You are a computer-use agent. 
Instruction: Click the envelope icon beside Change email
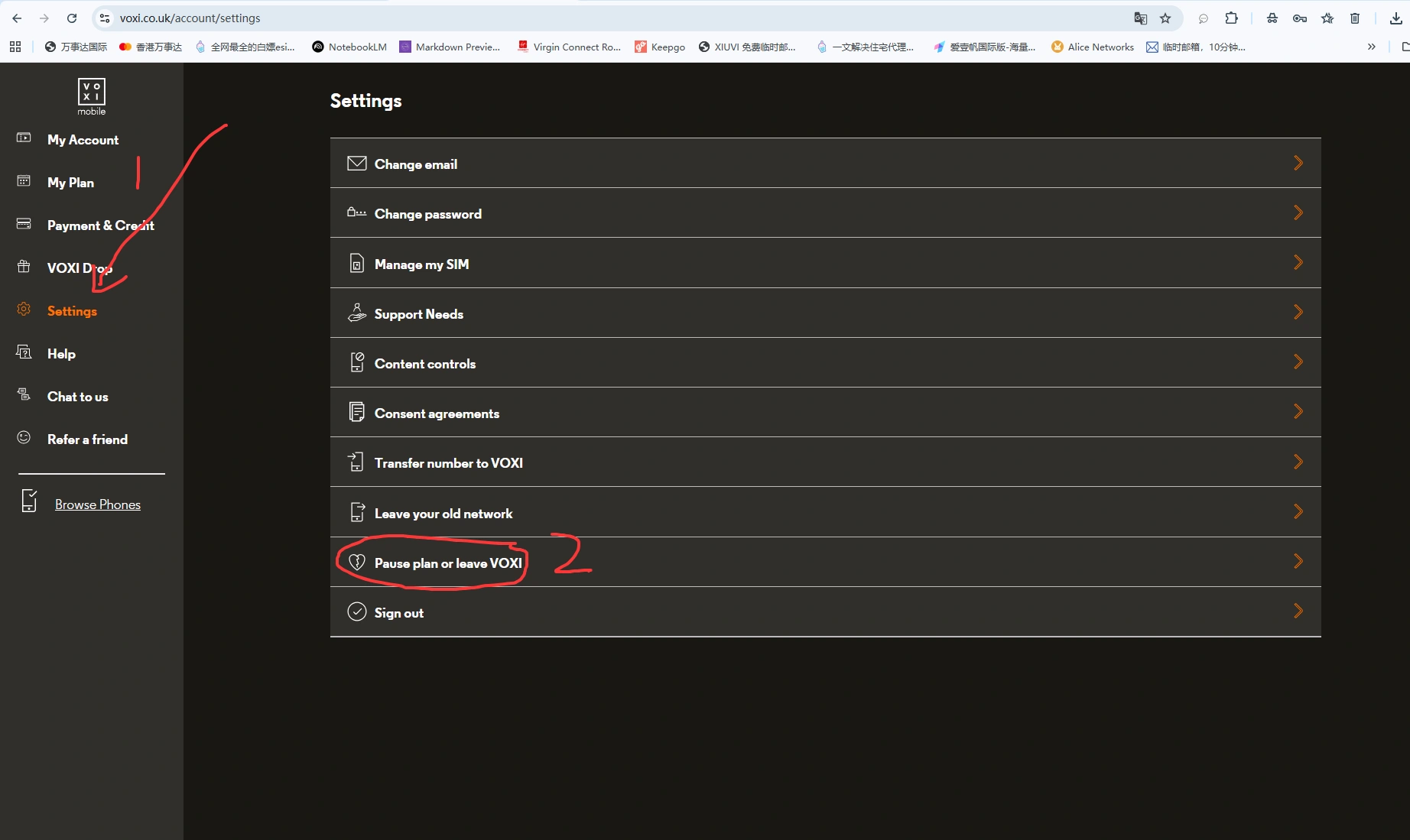(356, 164)
